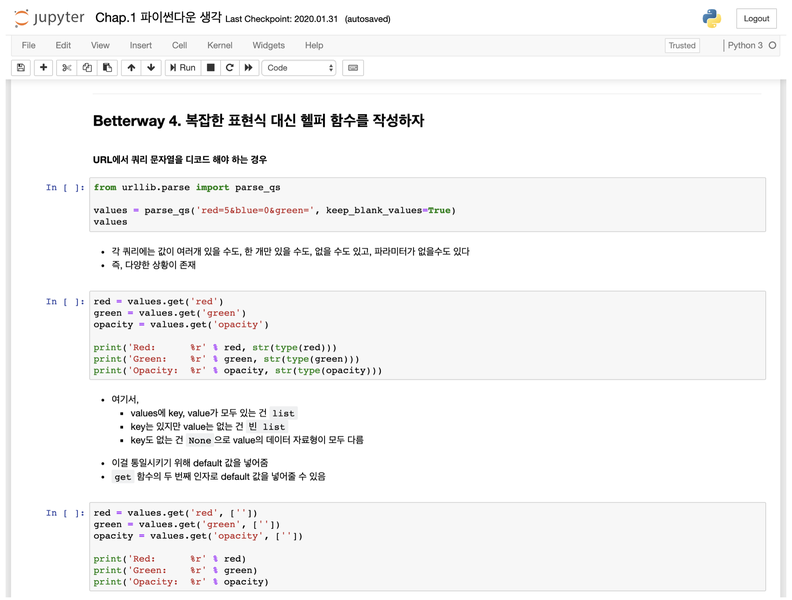Image resolution: width=792 pixels, height=600 pixels.
Task: Restart kernel and run all fast-forward icon
Action: (249, 68)
